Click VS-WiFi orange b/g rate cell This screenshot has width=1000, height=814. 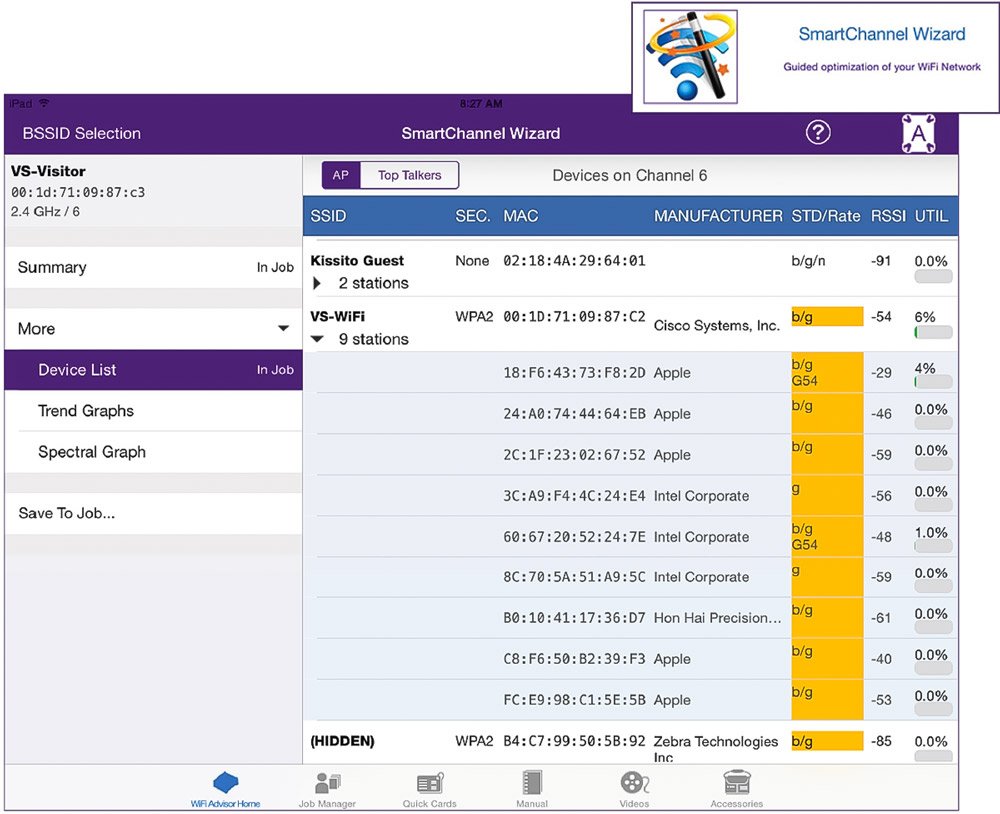click(x=827, y=316)
